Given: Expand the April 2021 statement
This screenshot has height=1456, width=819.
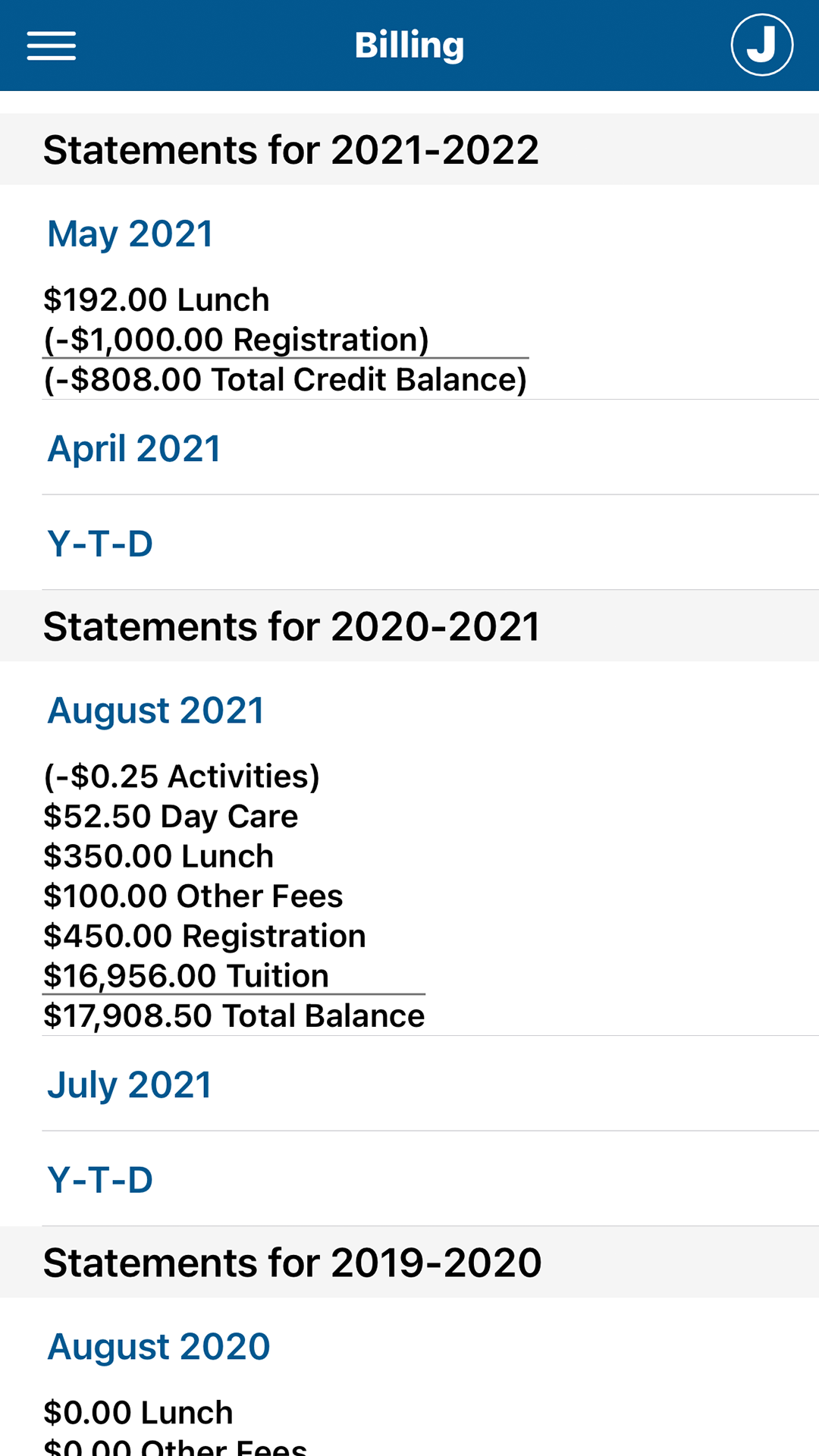Looking at the screenshot, I should tap(134, 448).
